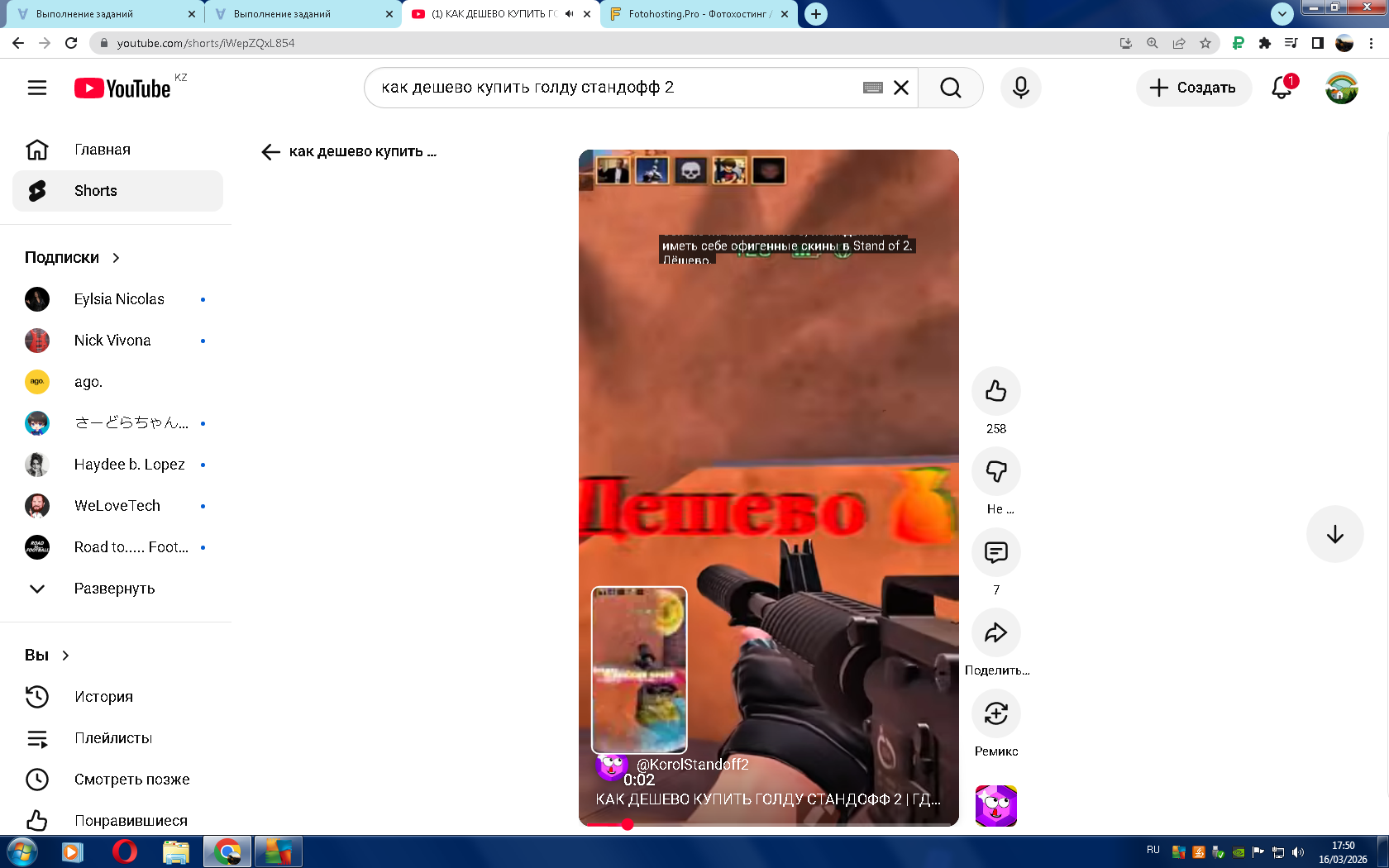This screenshot has height=868, width=1389.
Task: Click the taskbar volume speaker icon
Action: [1298, 852]
